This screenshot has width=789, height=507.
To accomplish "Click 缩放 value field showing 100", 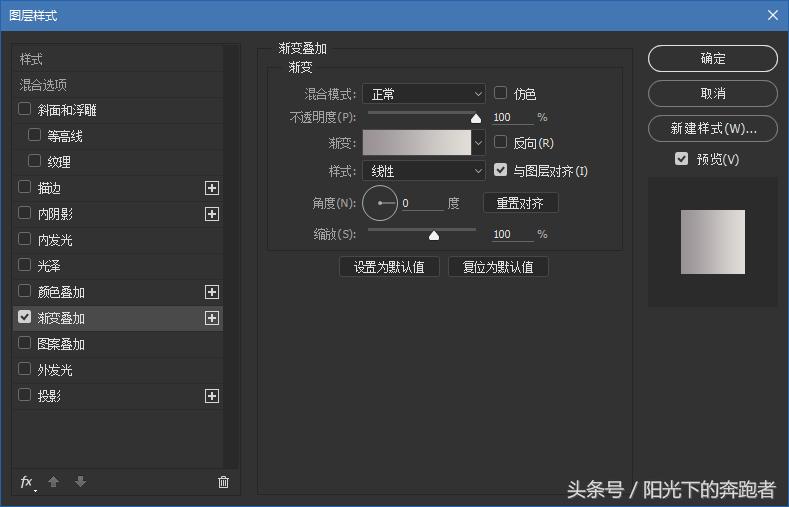I will pyautogui.click(x=512, y=234).
